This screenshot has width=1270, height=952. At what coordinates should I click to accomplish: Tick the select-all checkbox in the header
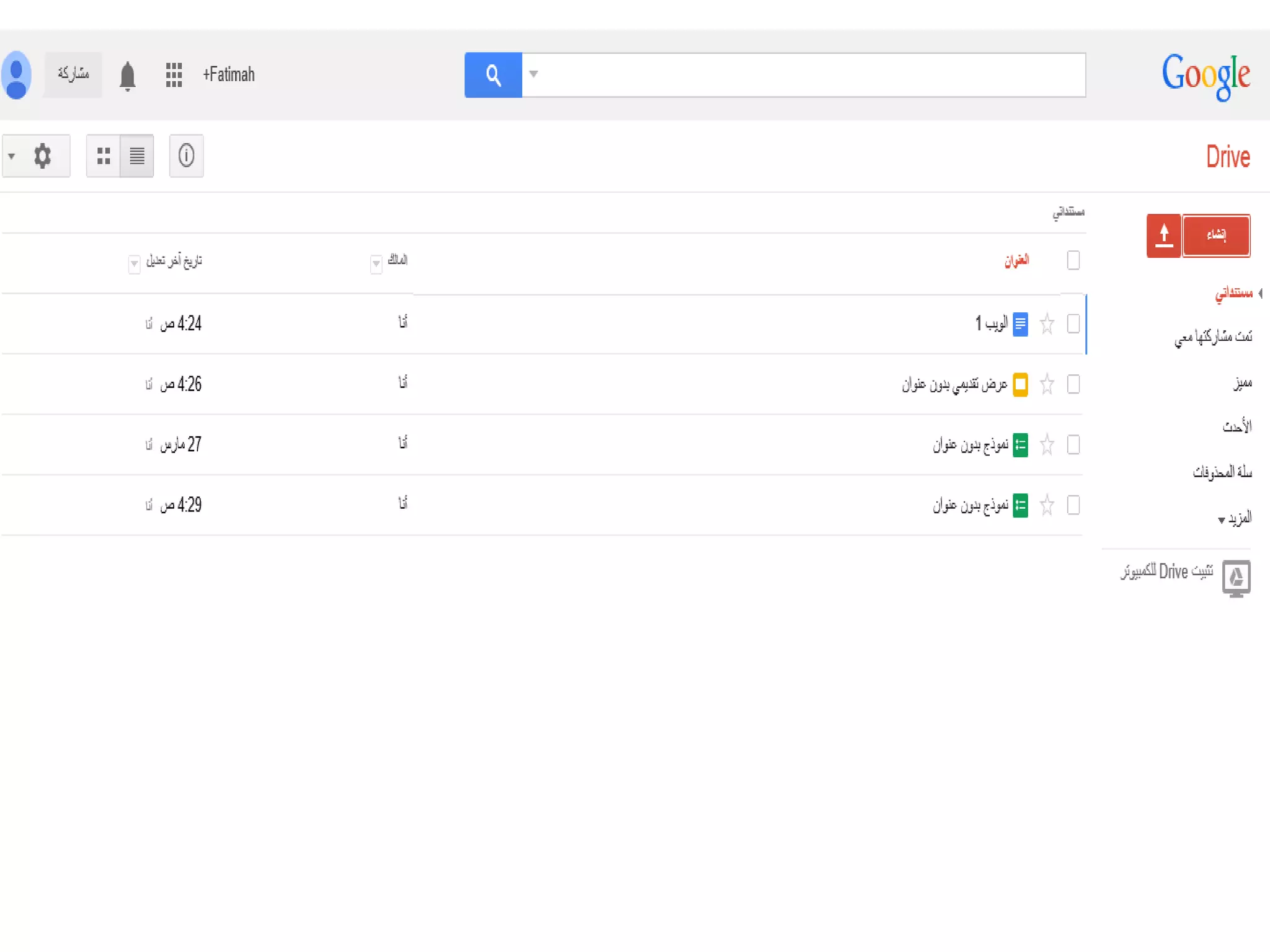[1073, 260]
